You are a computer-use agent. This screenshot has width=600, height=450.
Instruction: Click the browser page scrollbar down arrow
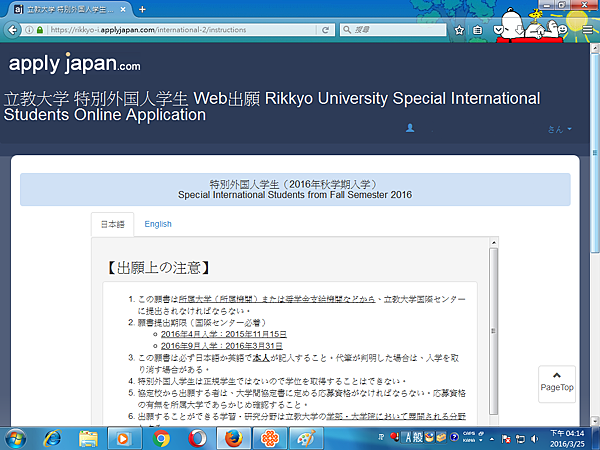[595, 421]
